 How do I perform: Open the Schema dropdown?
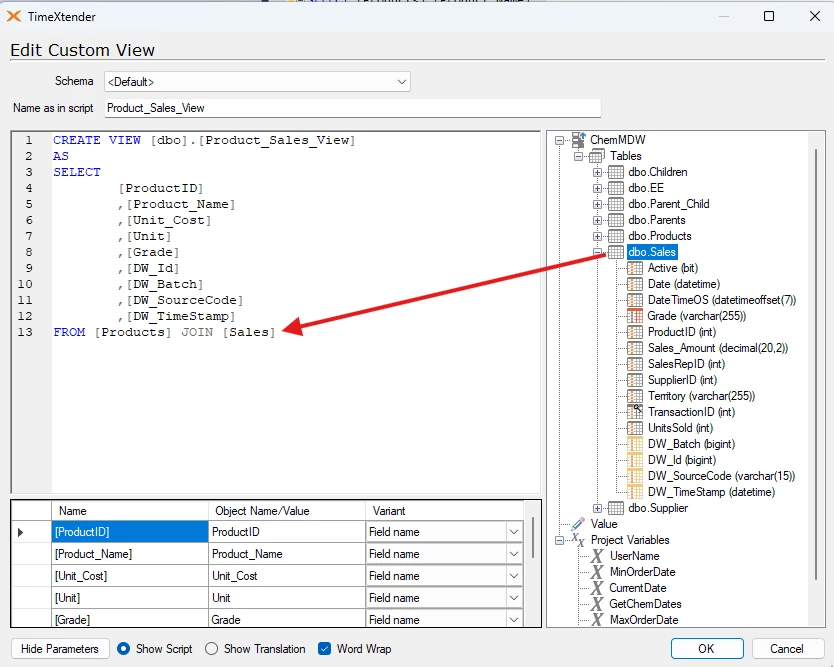(x=402, y=82)
